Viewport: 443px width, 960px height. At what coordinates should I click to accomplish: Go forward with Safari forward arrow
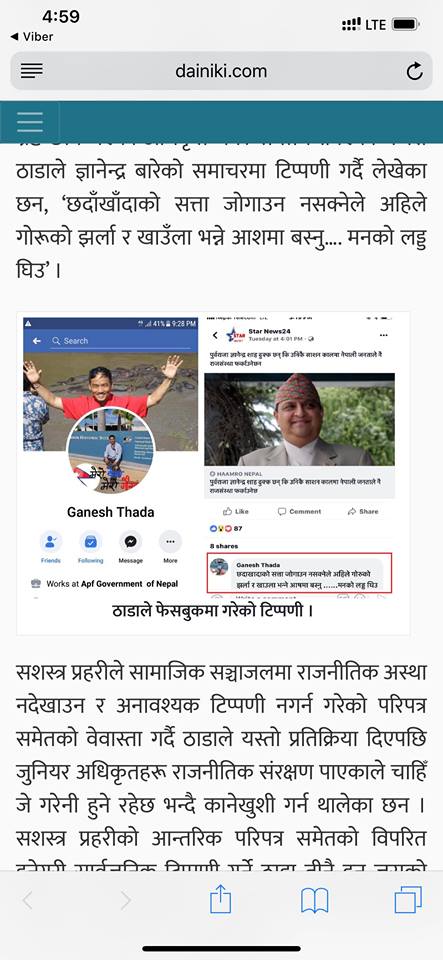(x=125, y=900)
